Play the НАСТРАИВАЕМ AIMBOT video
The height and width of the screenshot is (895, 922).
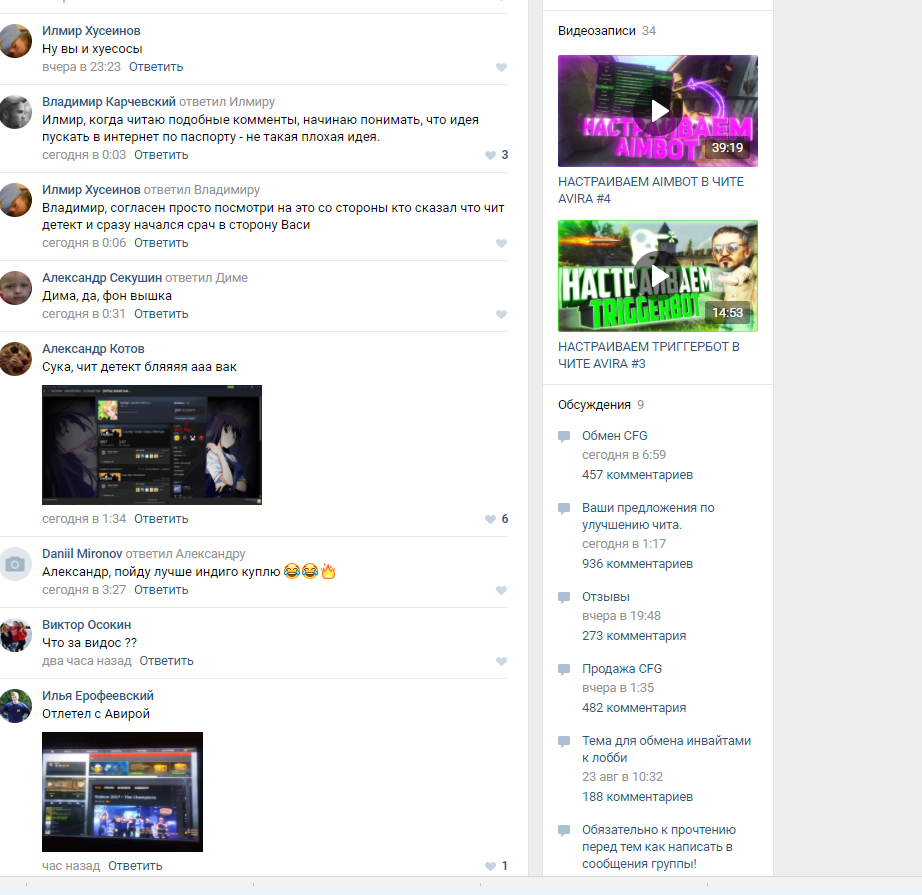(x=657, y=111)
